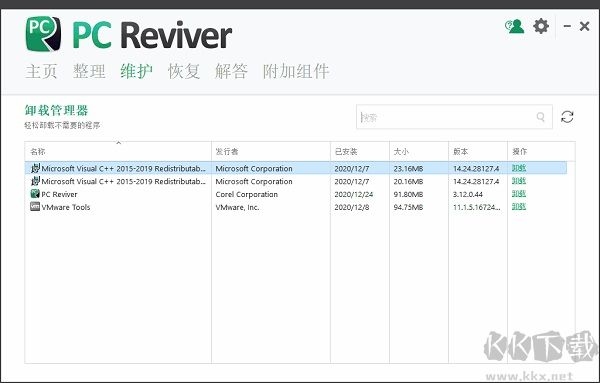Click the 2020/12/24 install date

(354, 194)
